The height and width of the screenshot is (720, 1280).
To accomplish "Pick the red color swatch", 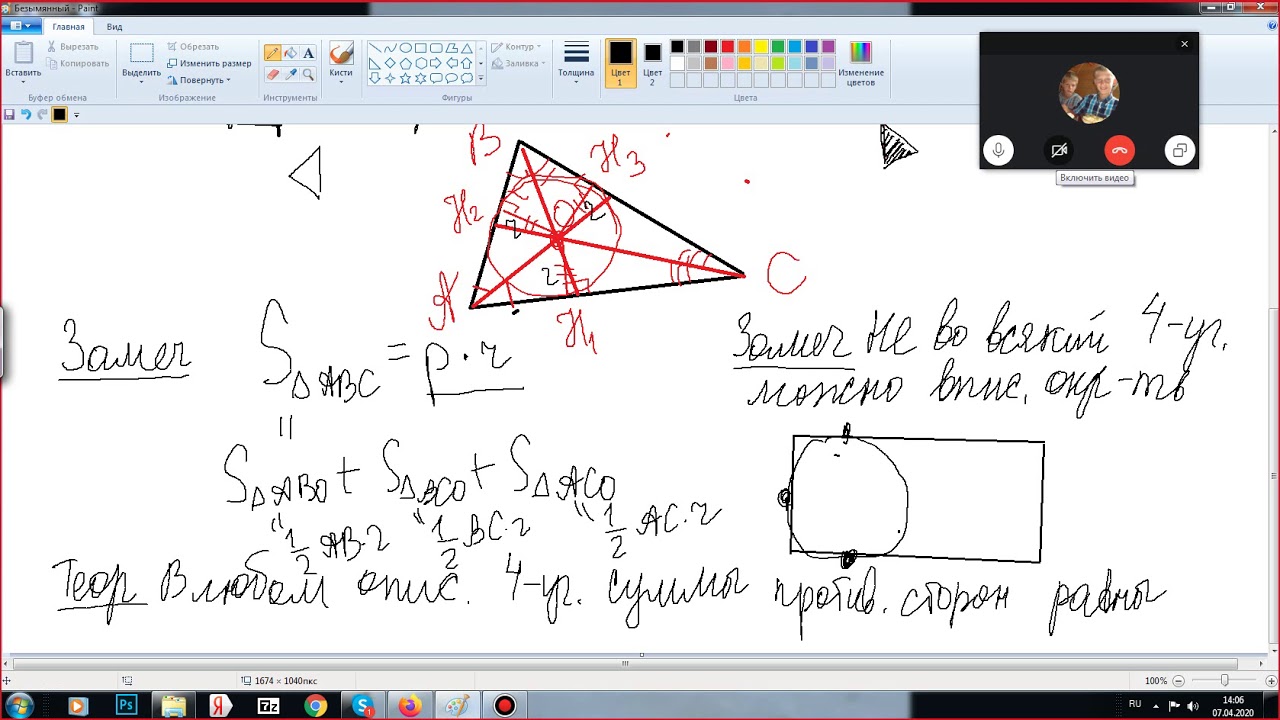I will point(728,47).
